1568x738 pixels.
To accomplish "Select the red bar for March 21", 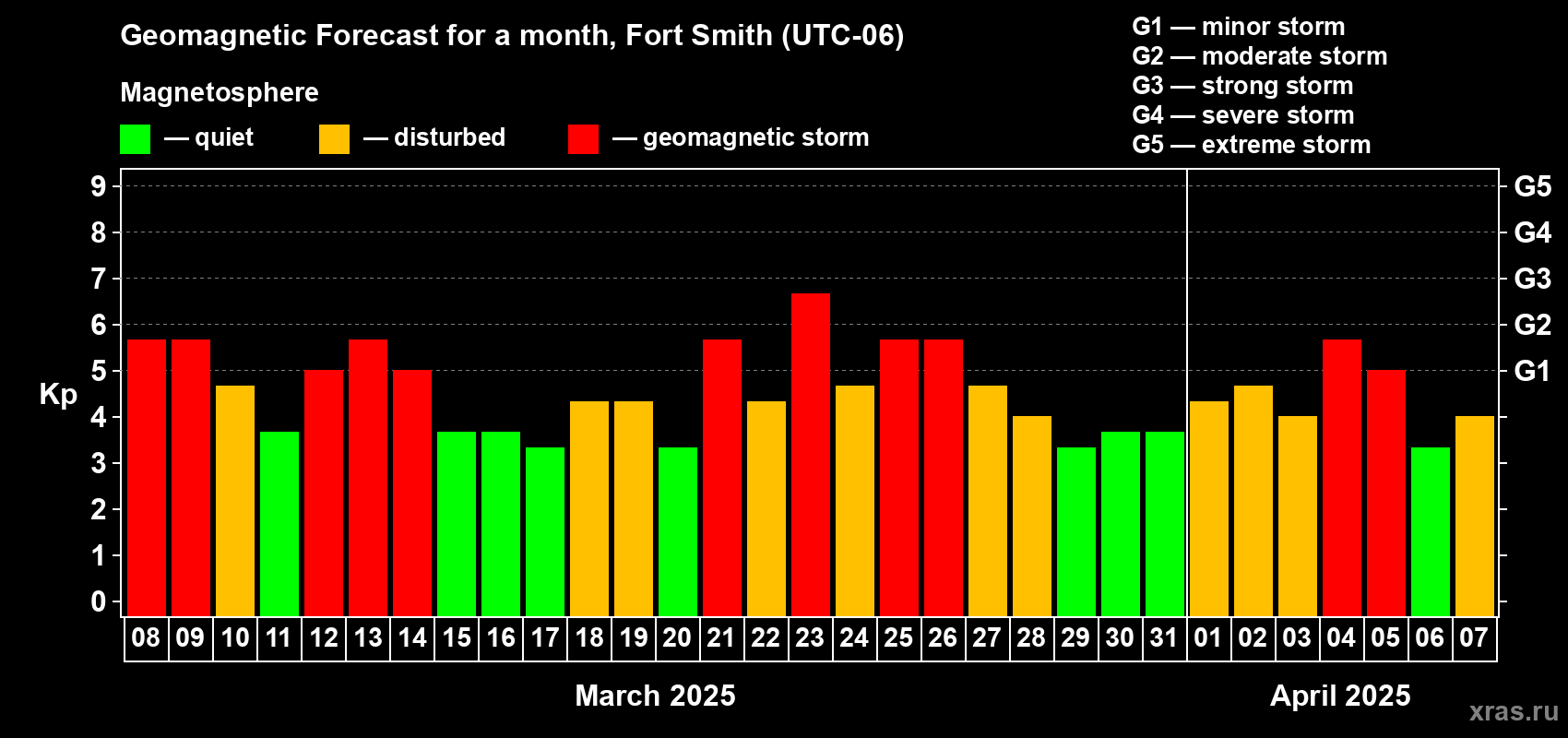I will [x=722, y=478].
